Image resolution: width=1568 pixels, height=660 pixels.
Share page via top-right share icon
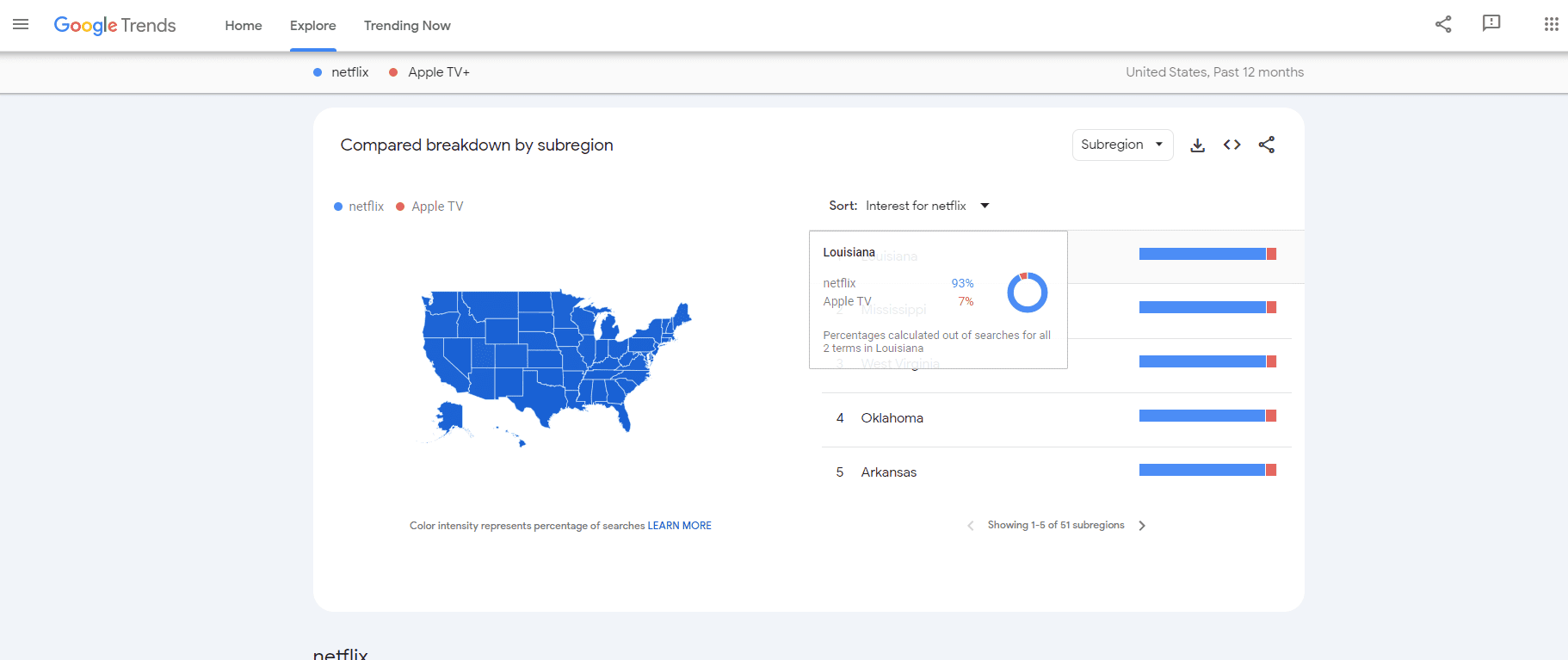(x=1443, y=24)
